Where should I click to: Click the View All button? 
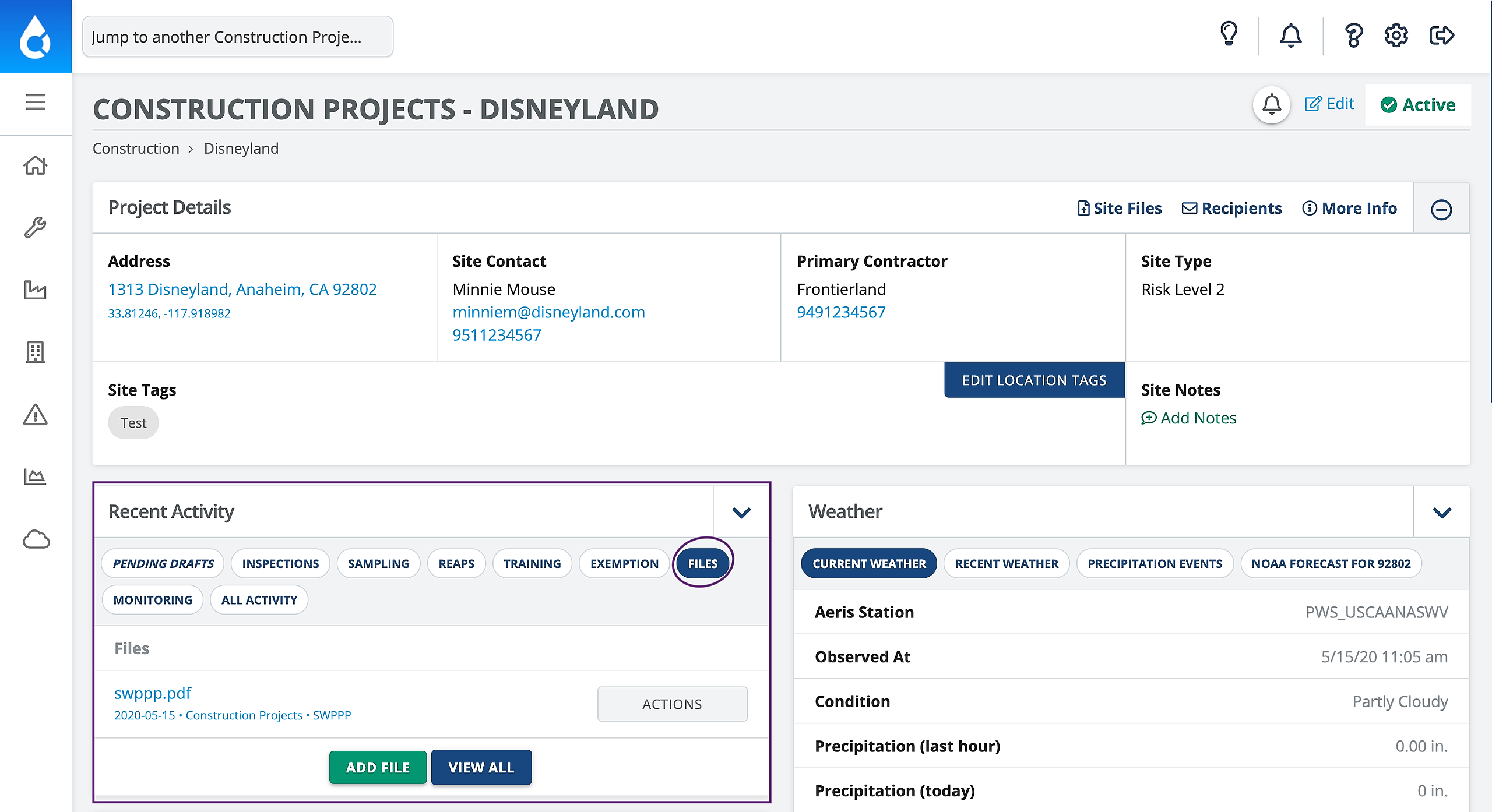(x=481, y=767)
